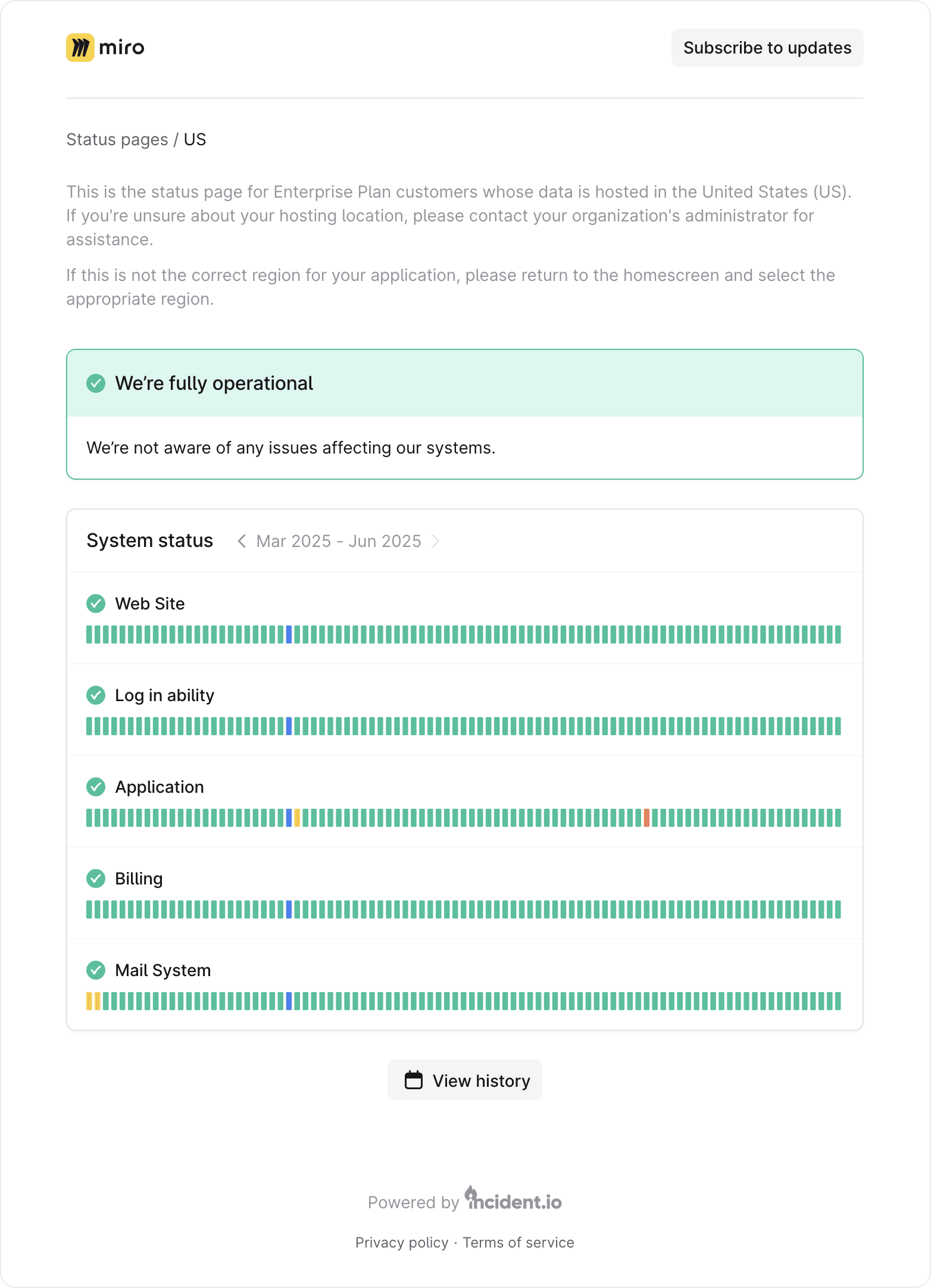Select the US breadcrumb item
This screenshot has width=931, height=1288.
coord(195,139)
